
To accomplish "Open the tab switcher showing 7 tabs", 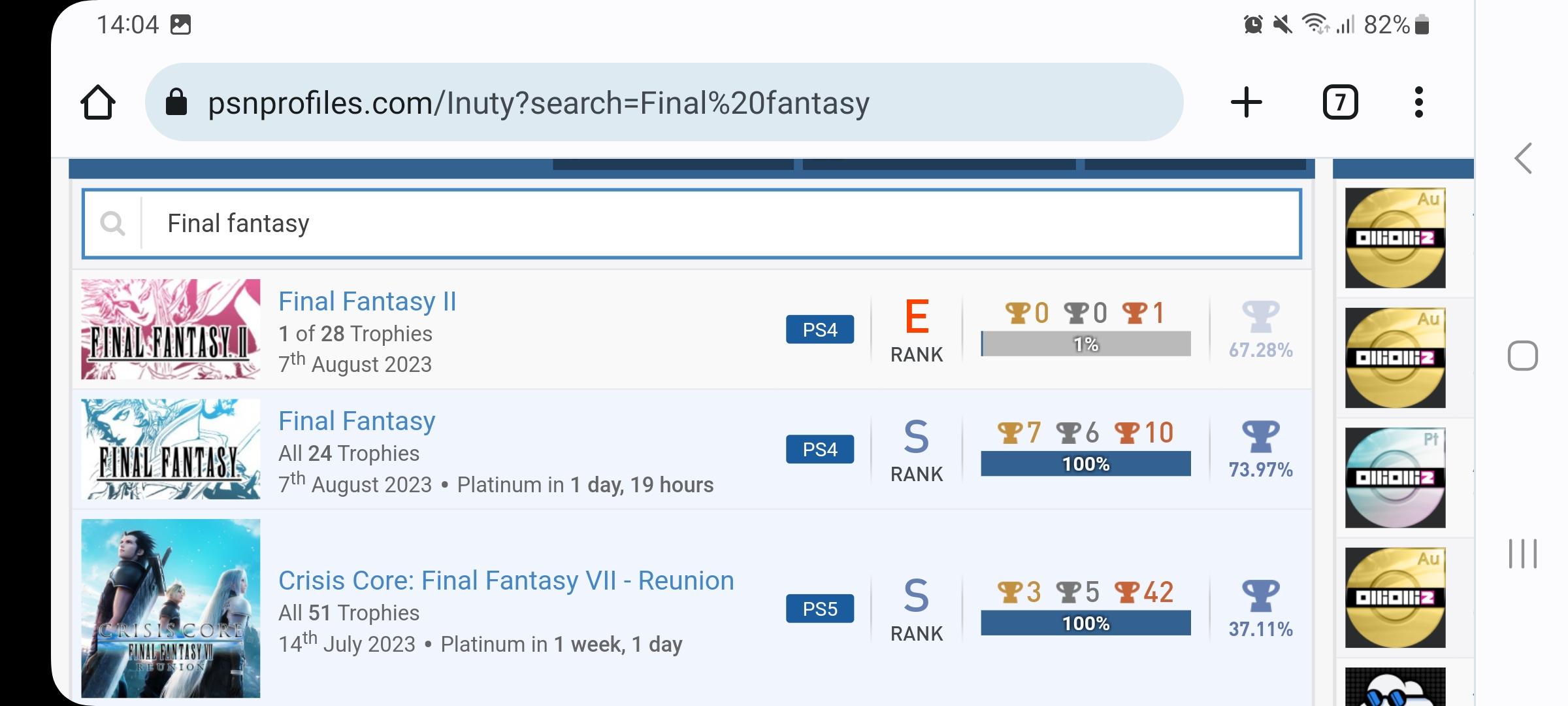I will coord(1340,103).
